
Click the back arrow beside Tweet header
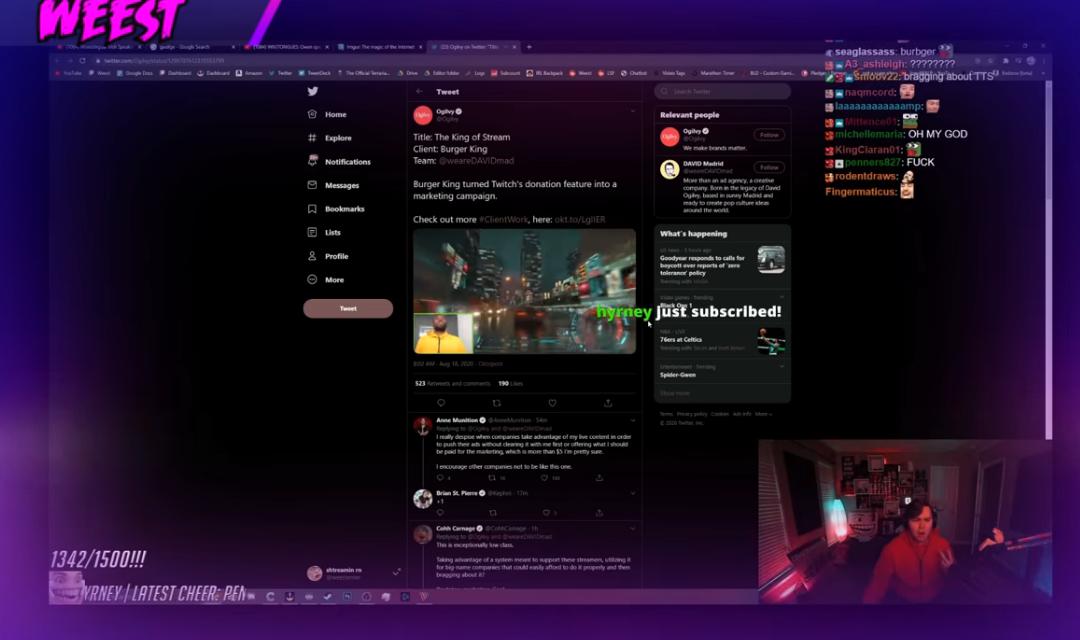click(x=419, y=92)
